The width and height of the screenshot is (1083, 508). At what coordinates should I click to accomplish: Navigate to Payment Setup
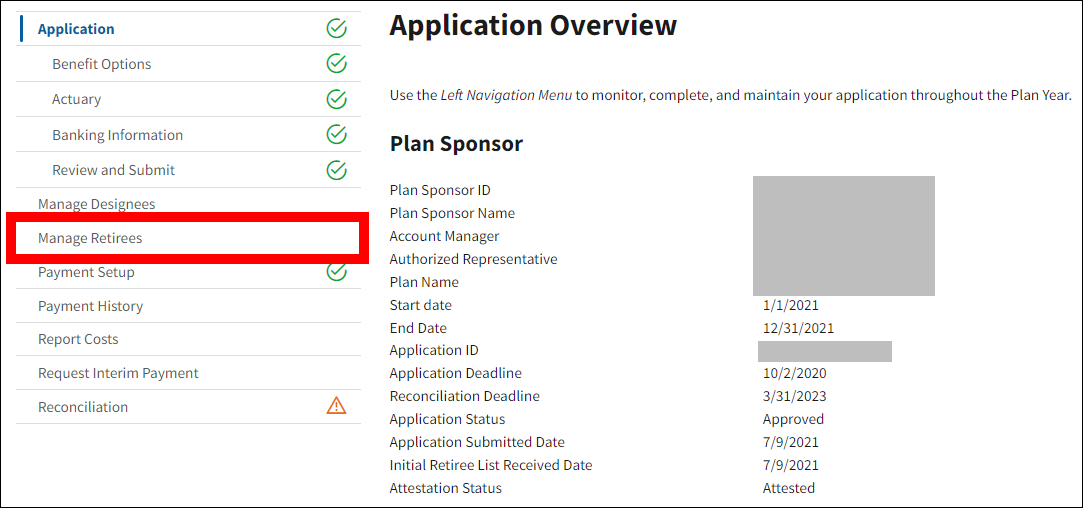tap(86, 272)
